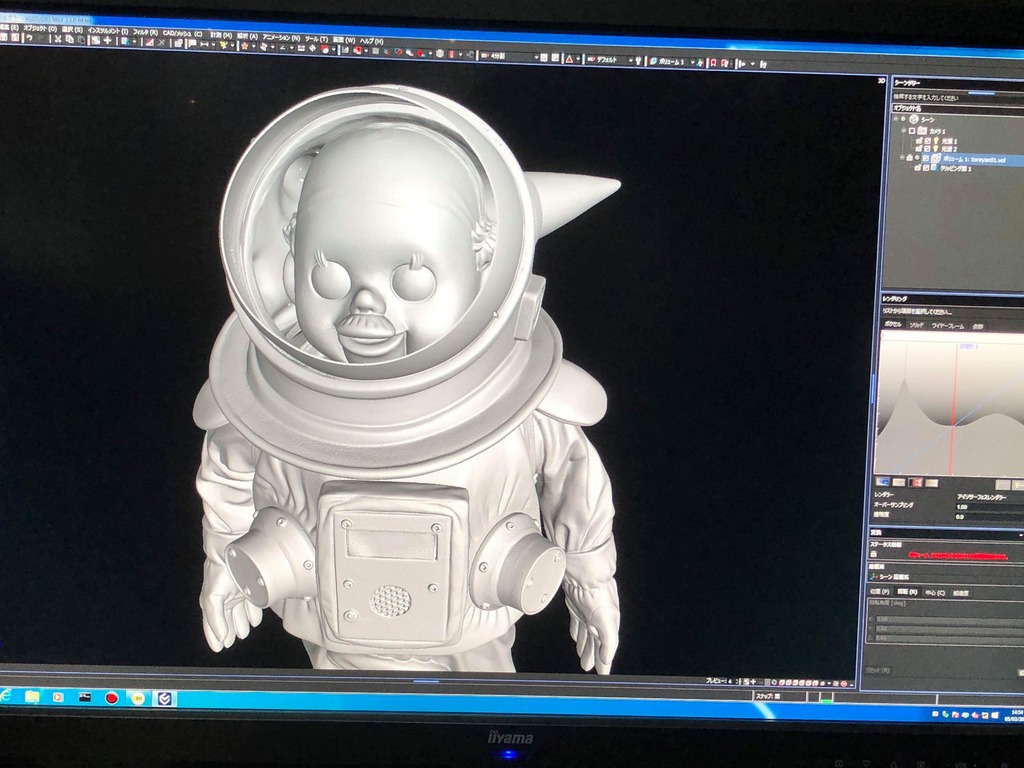1024x768 pixels.
Task: Toggle the クリッピング面 1 checkbox
Action: coord(926,168)
